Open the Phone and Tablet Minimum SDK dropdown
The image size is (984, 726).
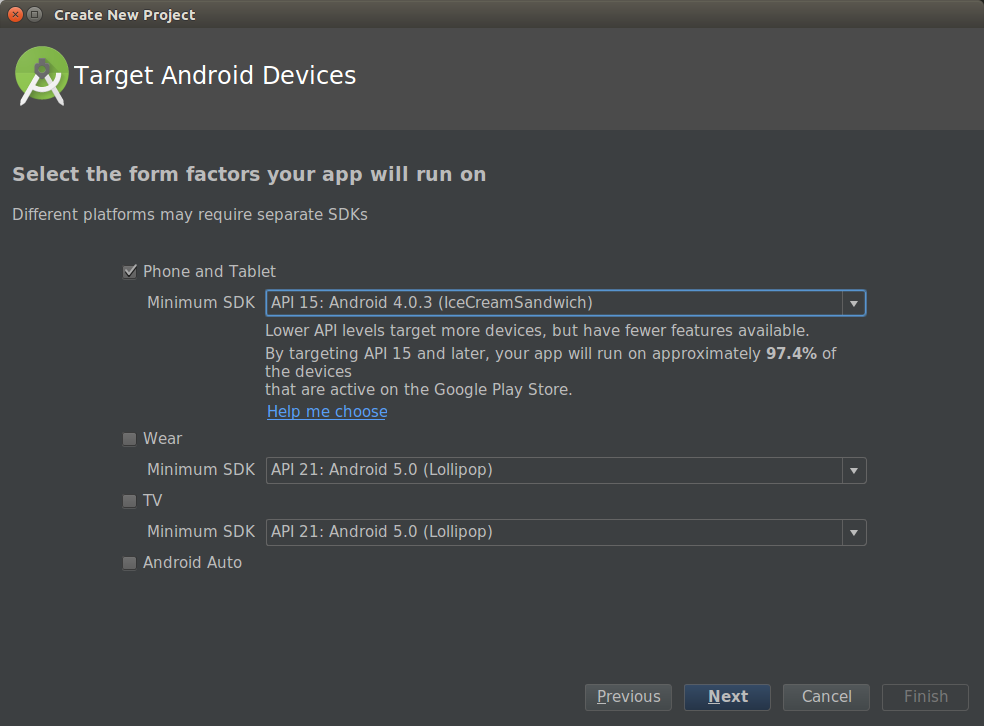[853, 303]
